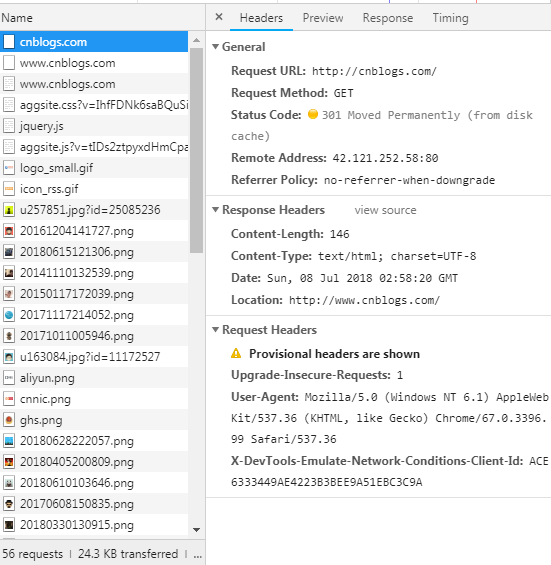This screenshot has height=565, width=551.
Task: Collapse the General section
Action: click(x=215, y=46)
